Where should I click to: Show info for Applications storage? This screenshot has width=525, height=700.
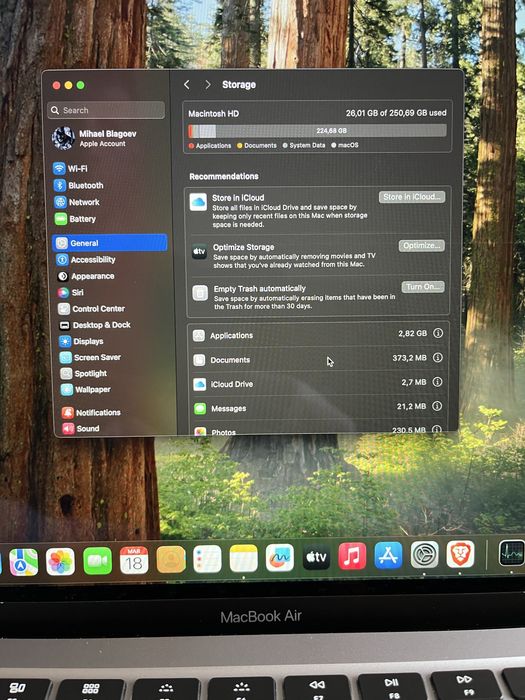tap(438, 333)
